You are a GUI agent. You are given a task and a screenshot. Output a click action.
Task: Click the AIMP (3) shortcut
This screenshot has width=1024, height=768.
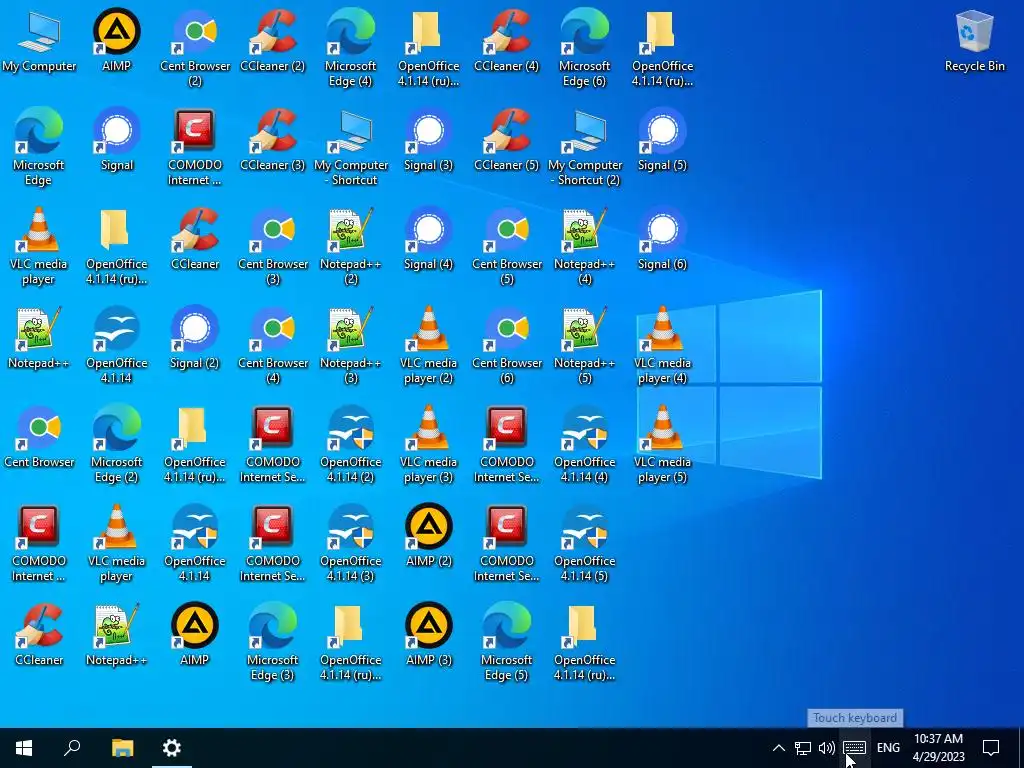pos(428,635)
